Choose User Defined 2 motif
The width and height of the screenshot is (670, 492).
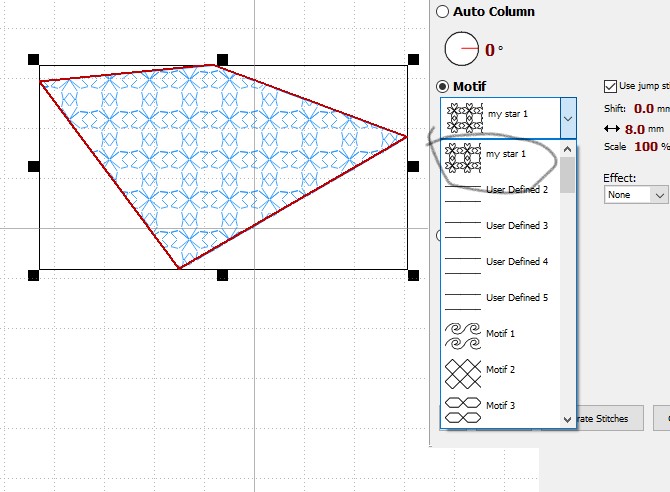(500, 194)
